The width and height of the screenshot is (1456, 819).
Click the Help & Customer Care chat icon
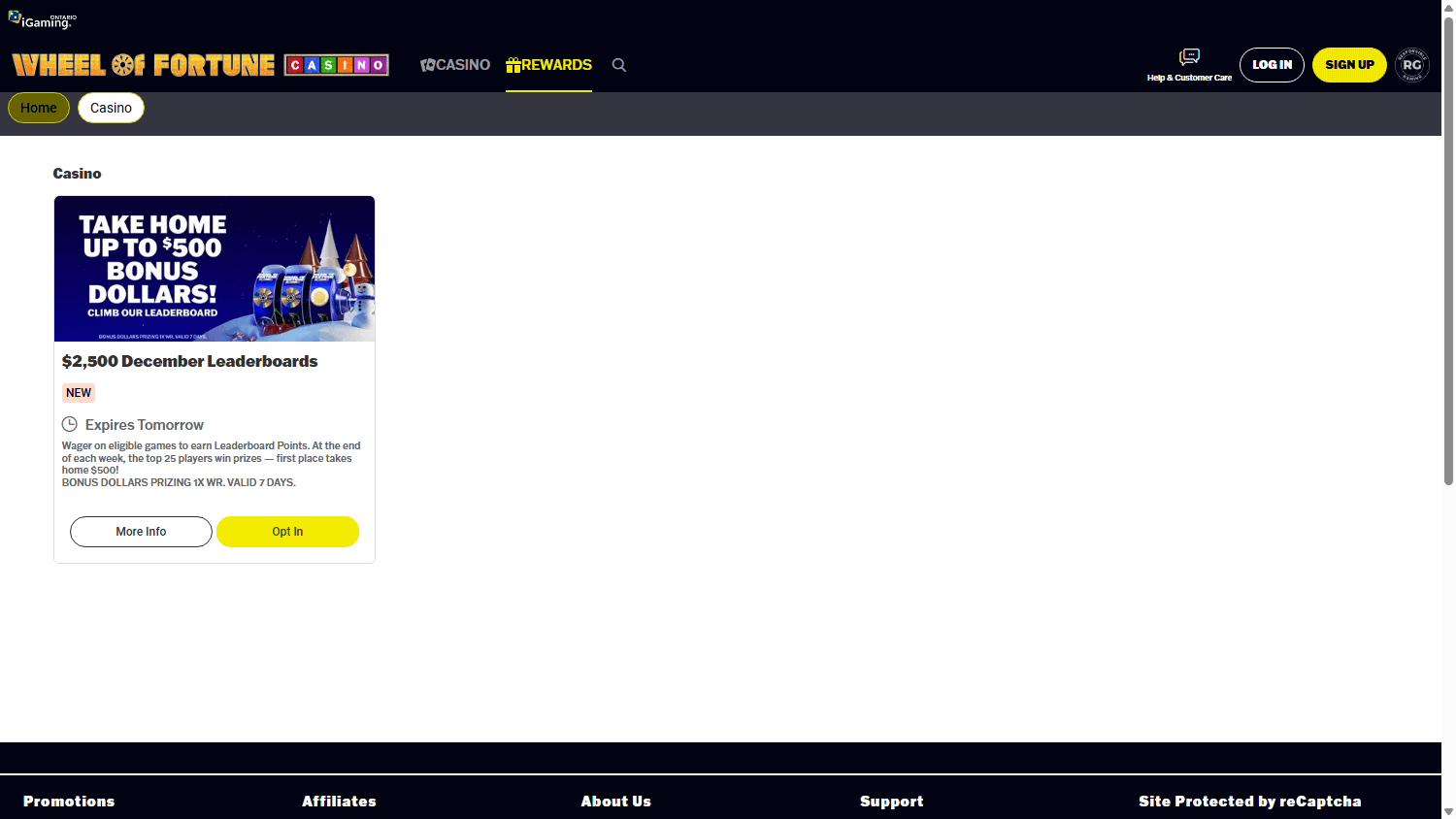pos(1189,57)
